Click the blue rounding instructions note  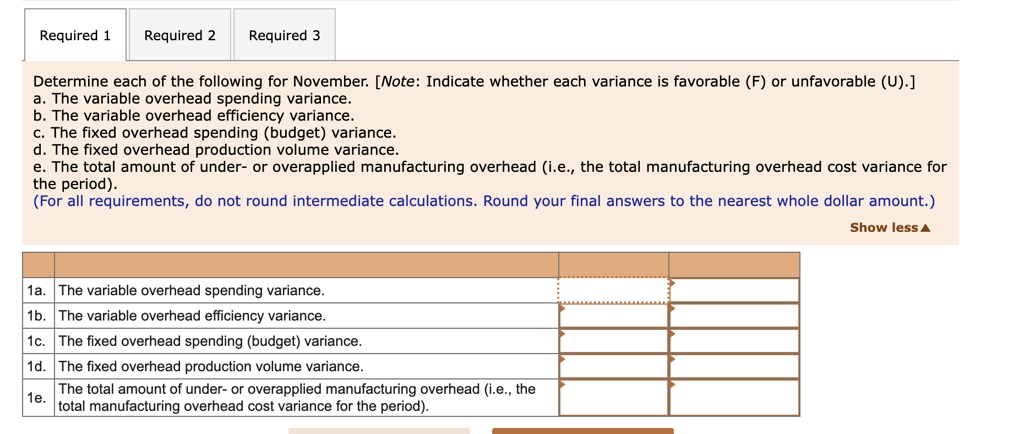(484, 201)
